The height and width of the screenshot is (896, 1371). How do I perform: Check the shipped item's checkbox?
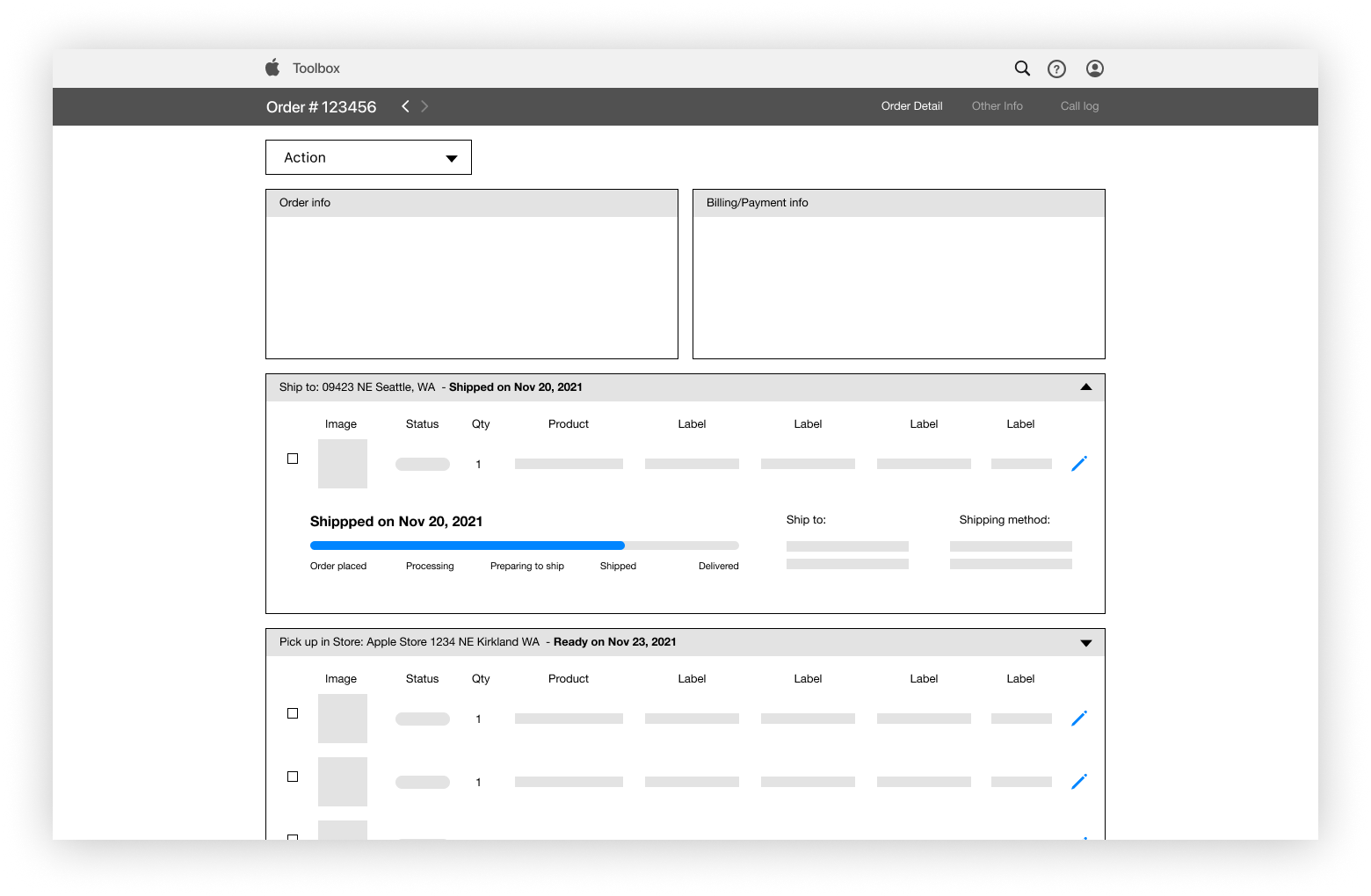click(x=293, y=458)
